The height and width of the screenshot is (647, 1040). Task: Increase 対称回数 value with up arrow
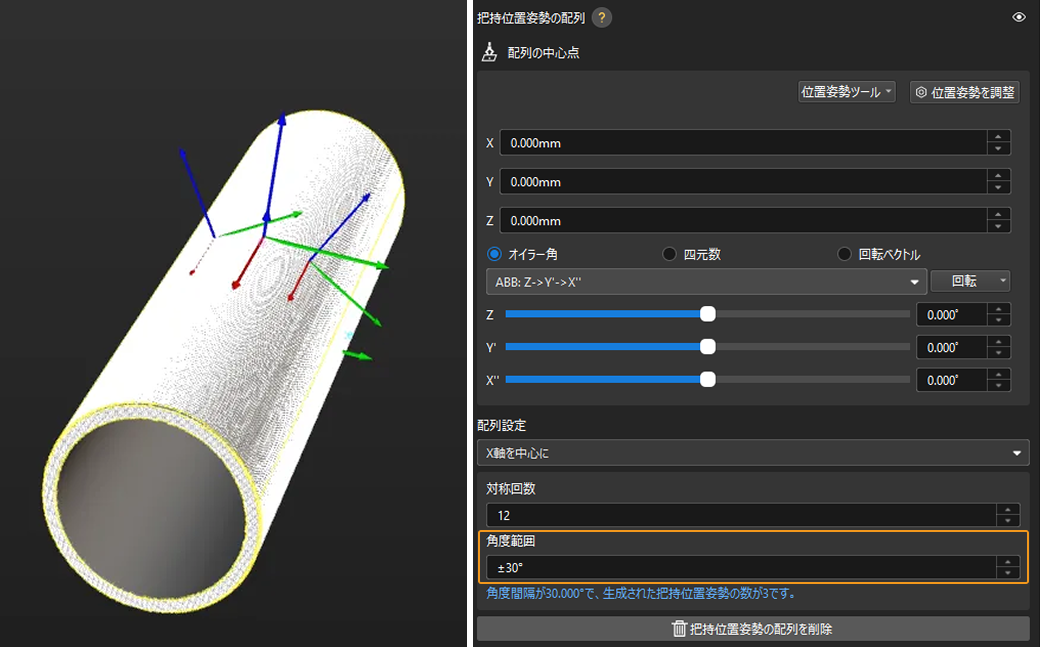click(x=1008, y=510)
